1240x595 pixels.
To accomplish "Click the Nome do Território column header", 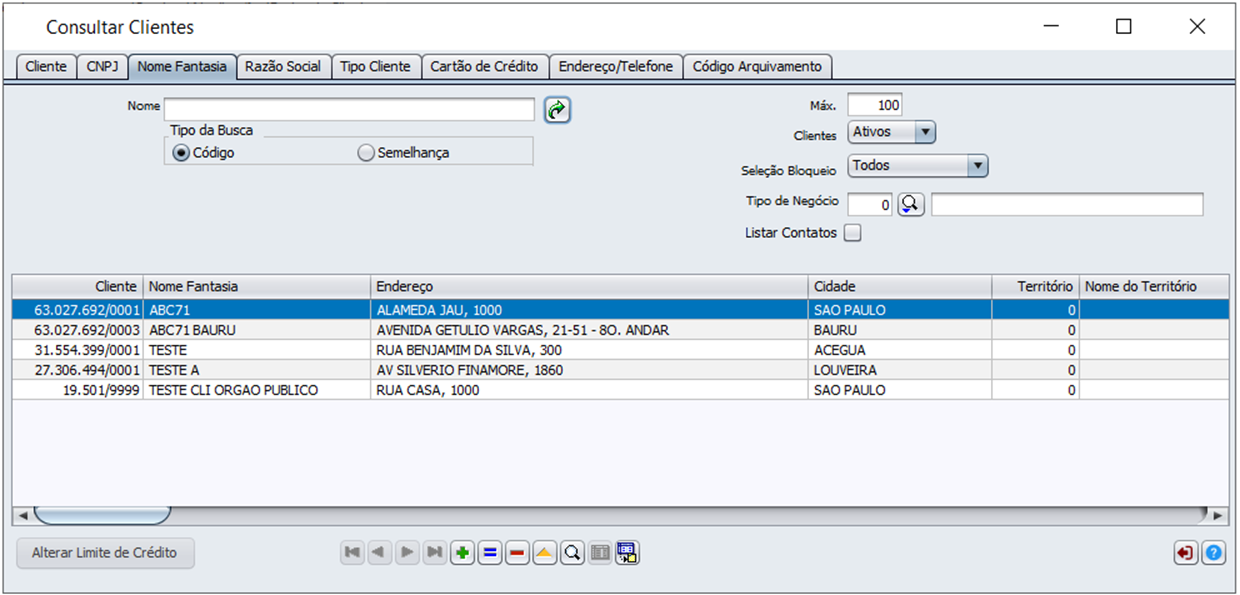I will click(x=1155, y=287).
